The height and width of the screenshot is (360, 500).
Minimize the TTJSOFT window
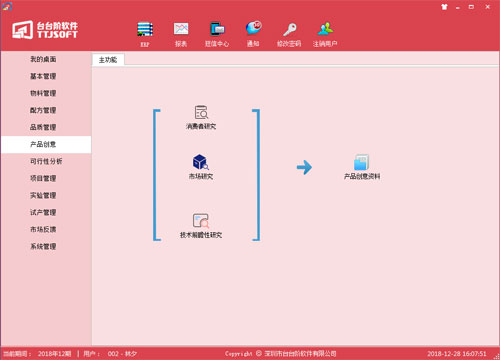point(458,7)
